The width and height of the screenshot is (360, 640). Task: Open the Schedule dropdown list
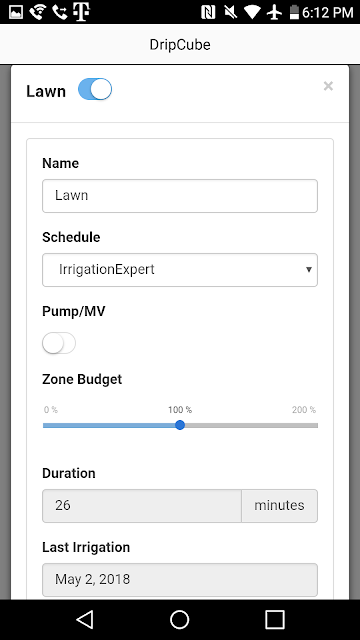click(180, 270)
